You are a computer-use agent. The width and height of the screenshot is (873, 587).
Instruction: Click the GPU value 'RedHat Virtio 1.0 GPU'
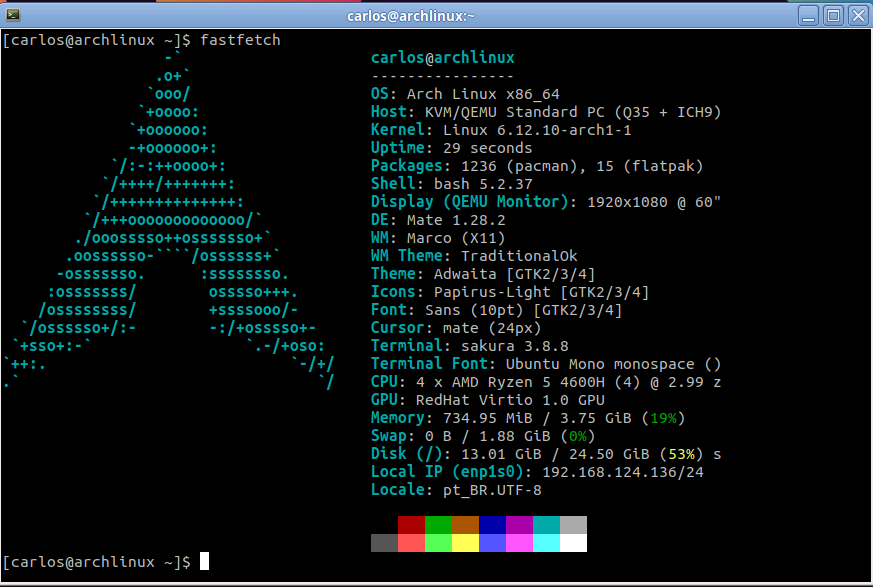coord(511,400)
